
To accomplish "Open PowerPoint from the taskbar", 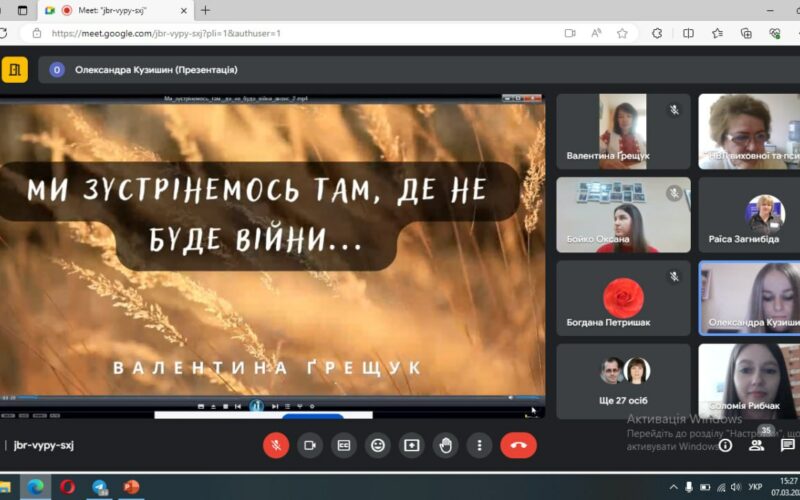I will (131, 487).
